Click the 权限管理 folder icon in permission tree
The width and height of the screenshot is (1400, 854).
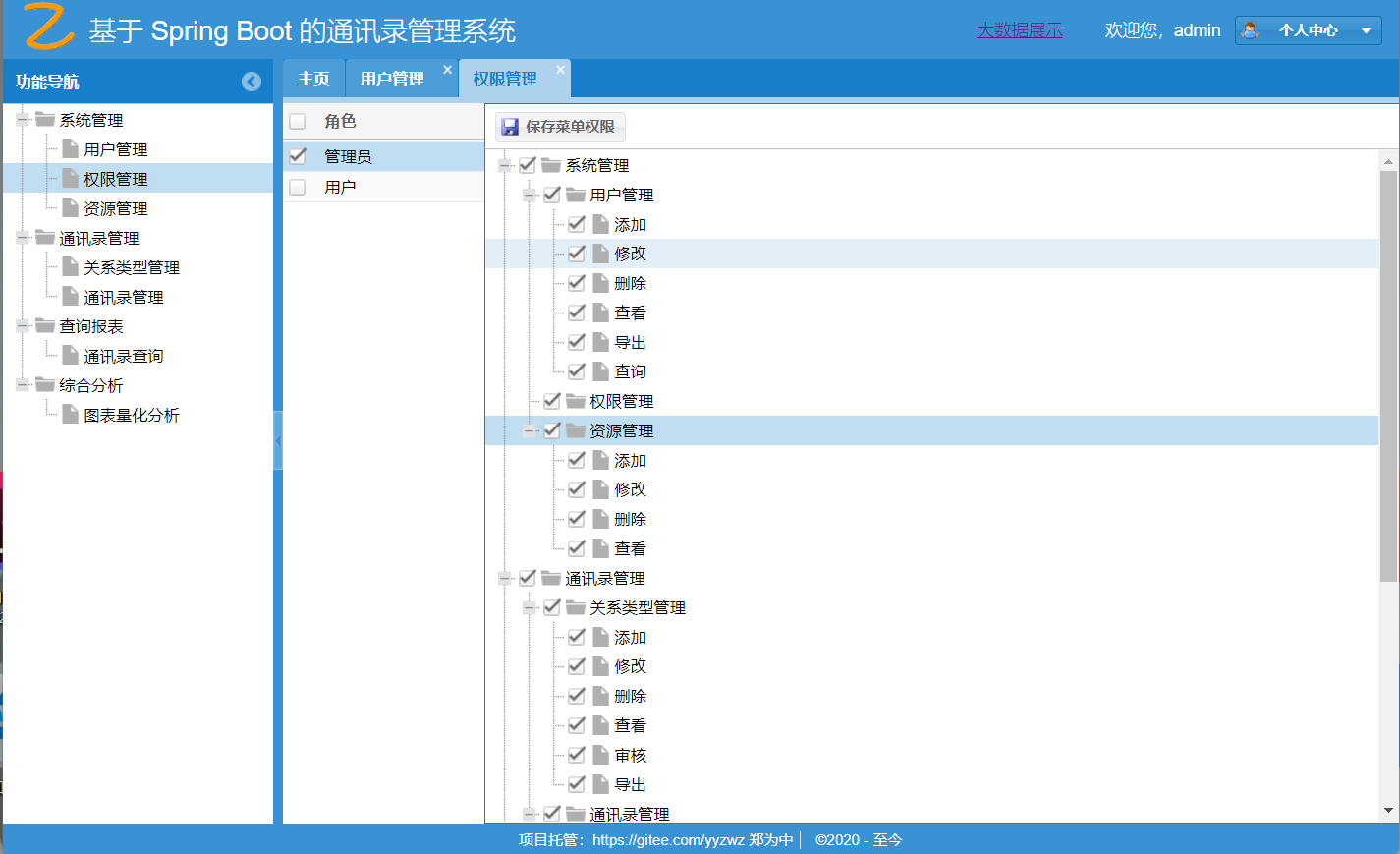[576, 401]
